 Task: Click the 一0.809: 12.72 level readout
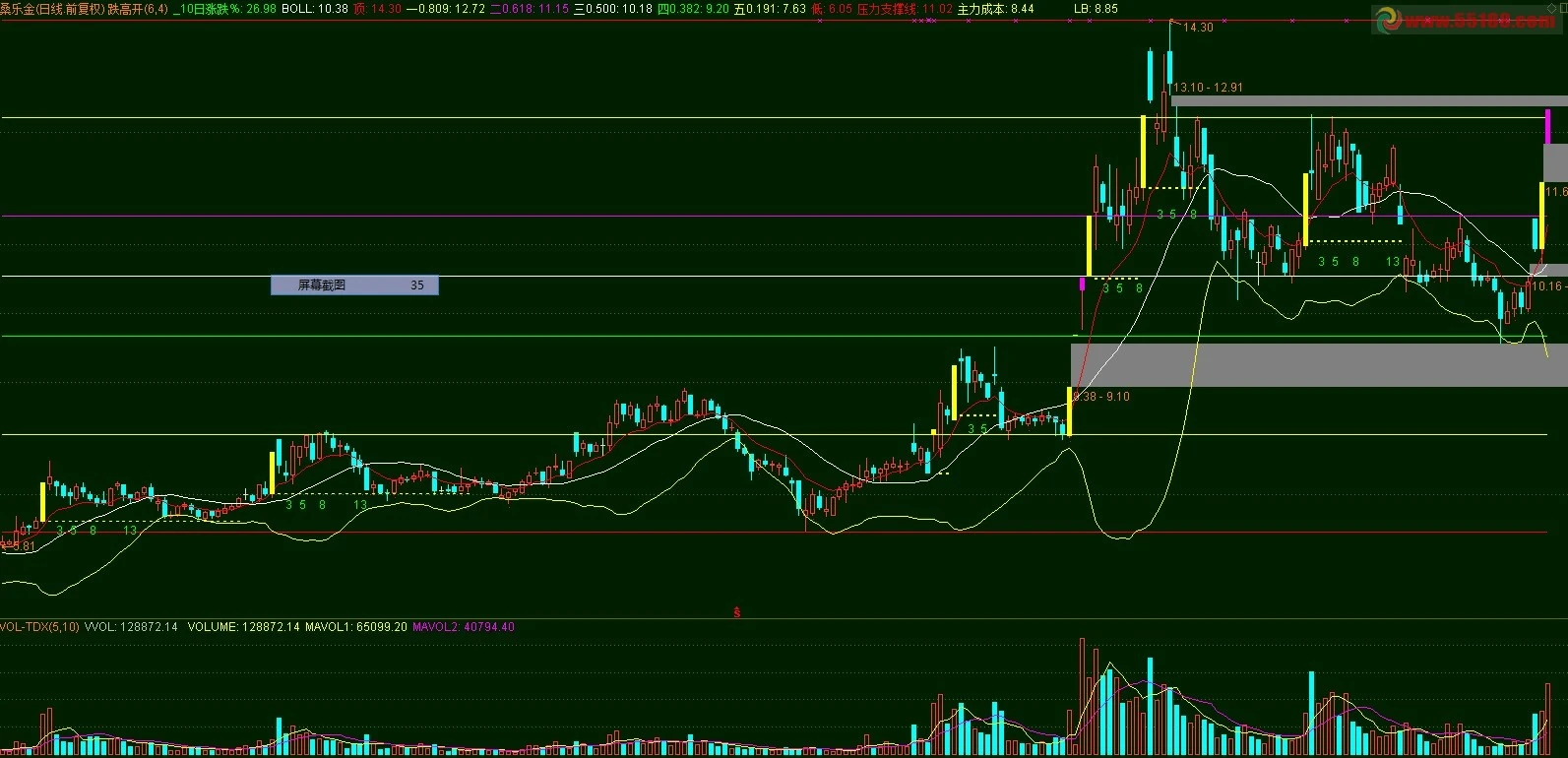(446, 9)
